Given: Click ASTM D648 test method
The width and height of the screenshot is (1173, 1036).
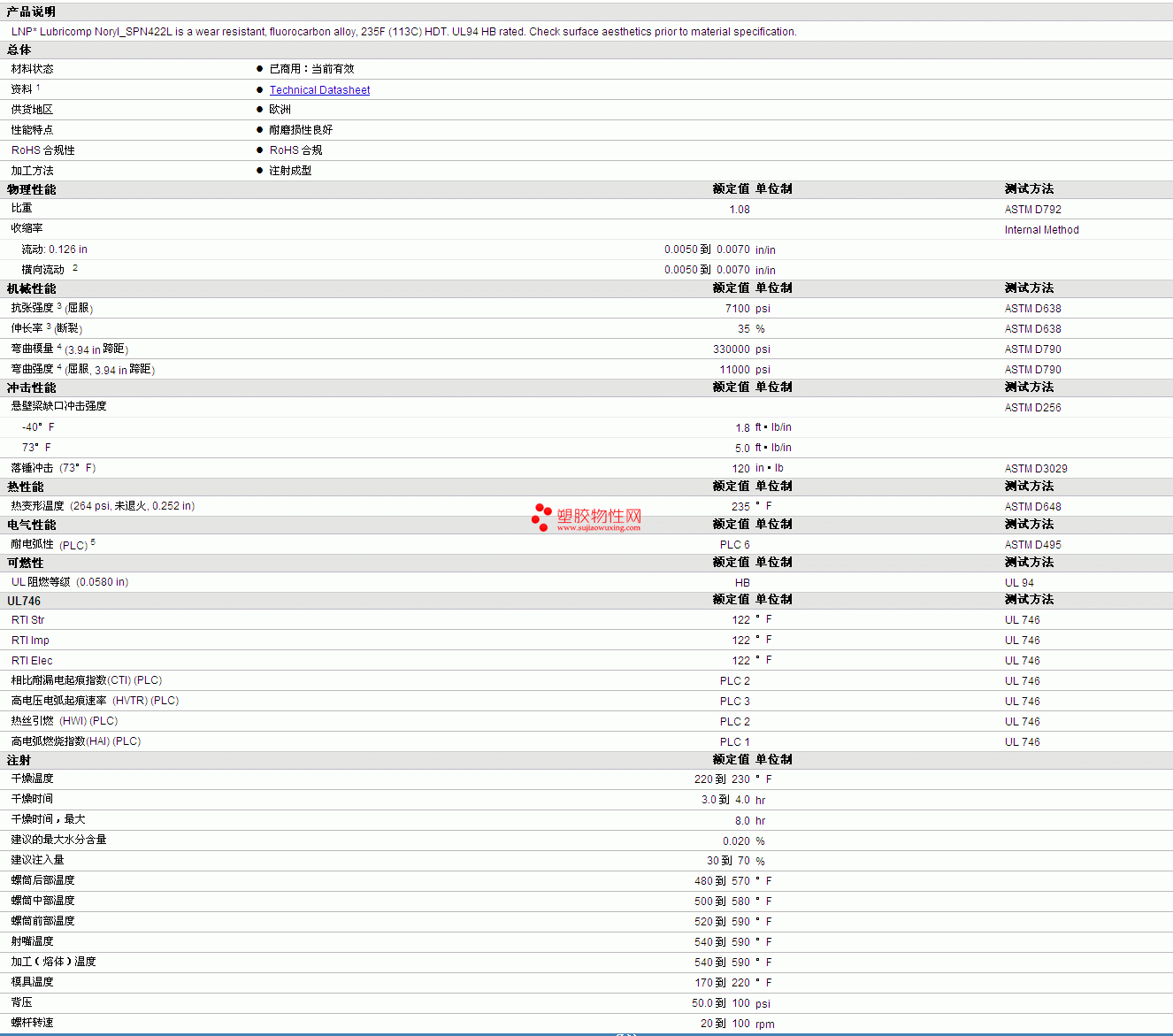Looking at the screenshot, I should (x=1032, y=507).
